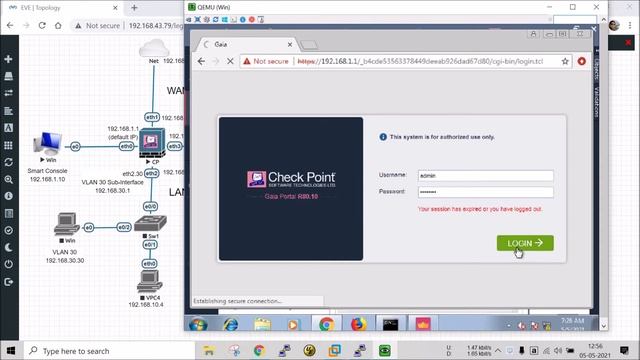Image resolution: width=640 pixels, height=360 pixels.
Task: Click the refresh icon in QEMU toolbar
Action: click(x=216, y=19)
